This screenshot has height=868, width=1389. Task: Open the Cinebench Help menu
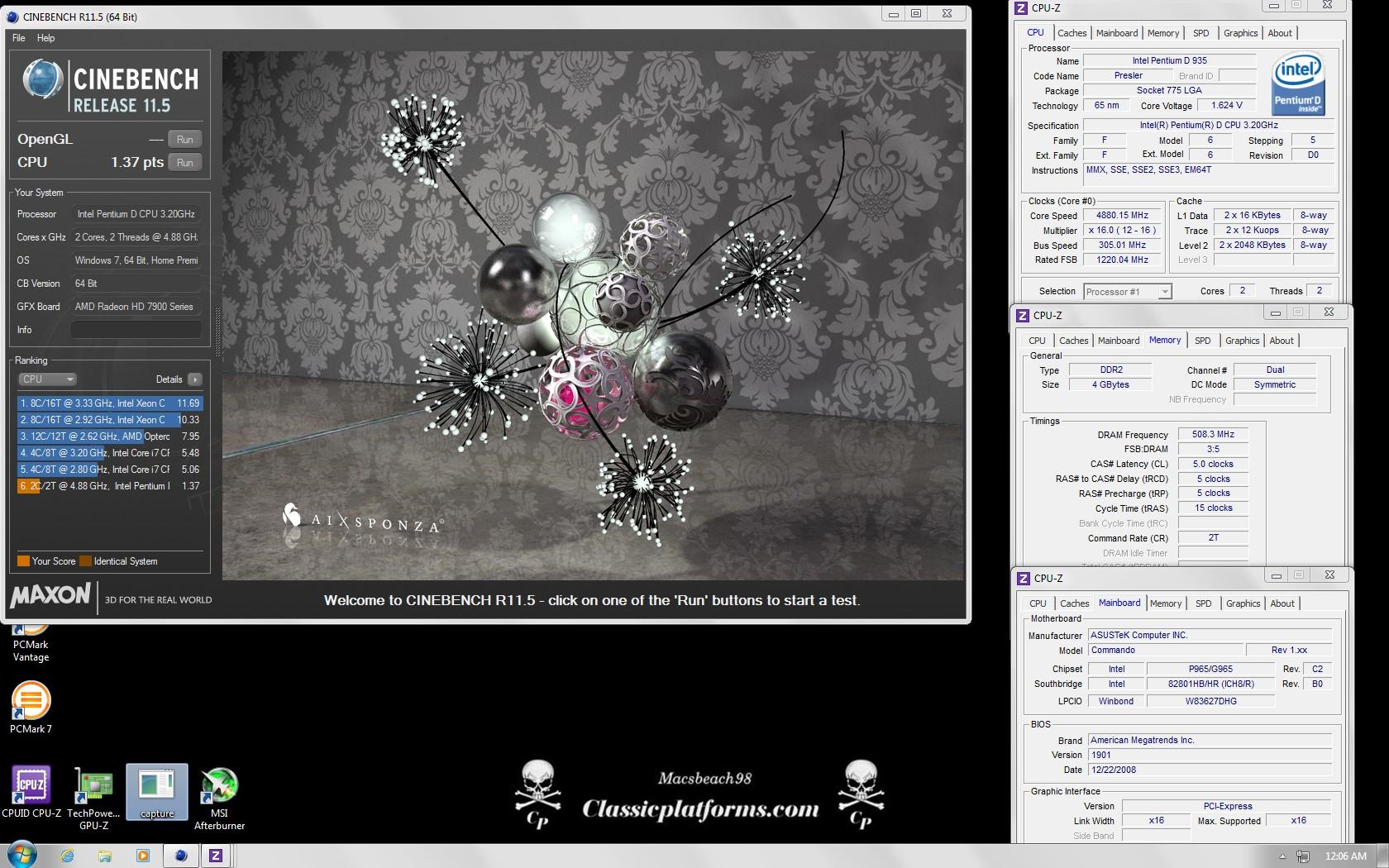point(46,38)
